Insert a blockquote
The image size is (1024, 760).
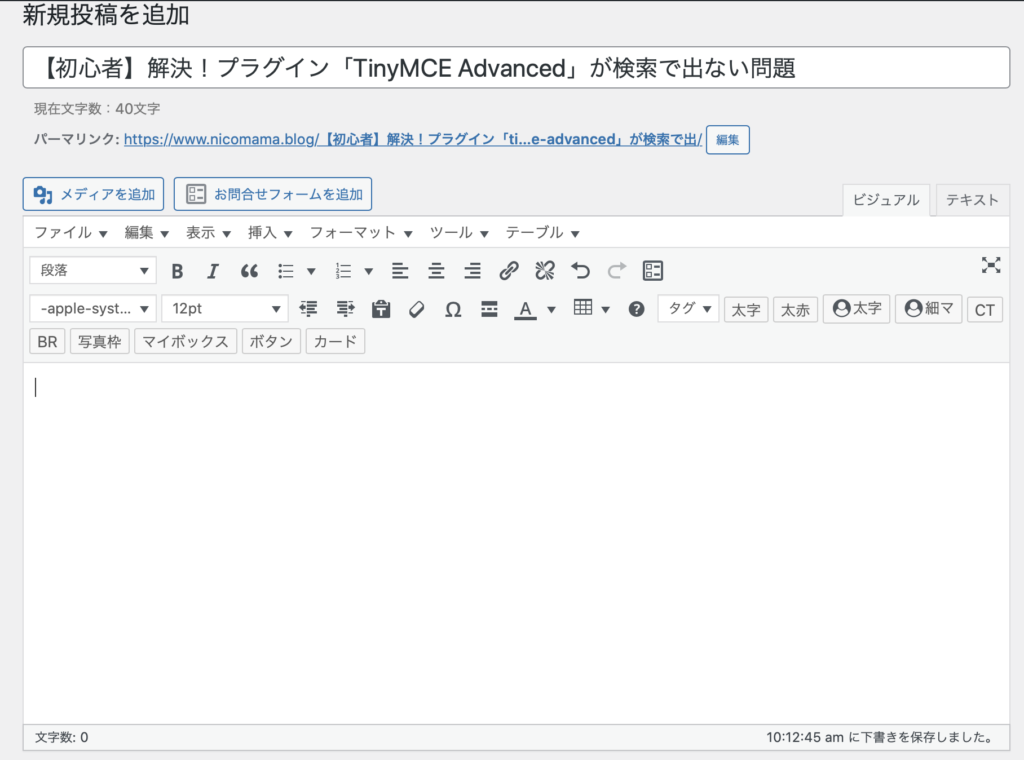click(249, 271)
